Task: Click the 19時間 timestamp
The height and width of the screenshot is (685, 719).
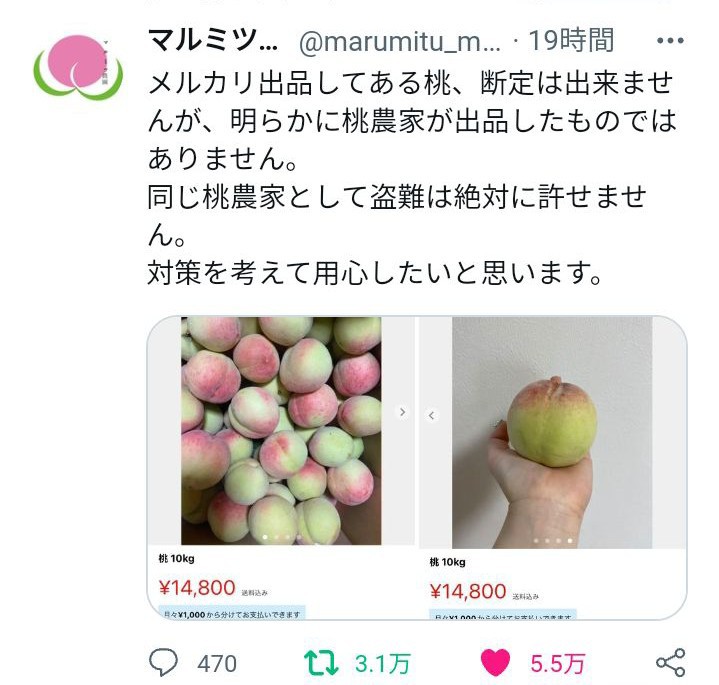Action: 571,40
